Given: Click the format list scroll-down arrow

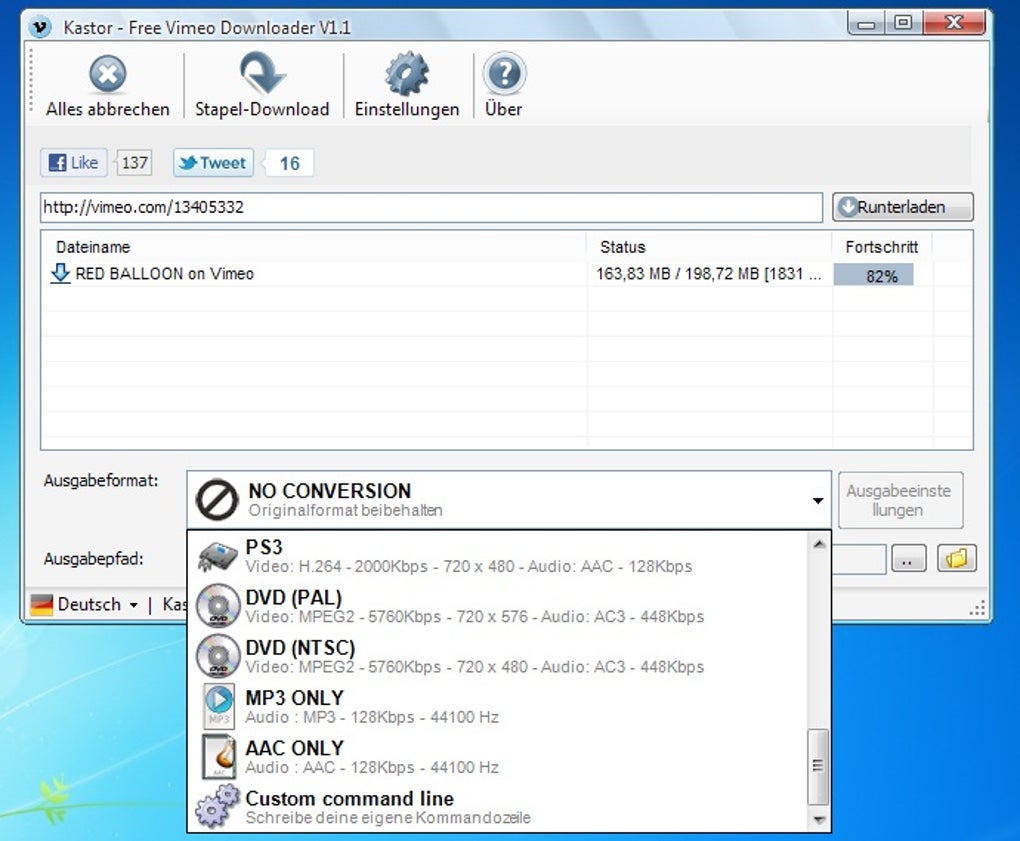Looking at the screenshot, I should [819, 820].
